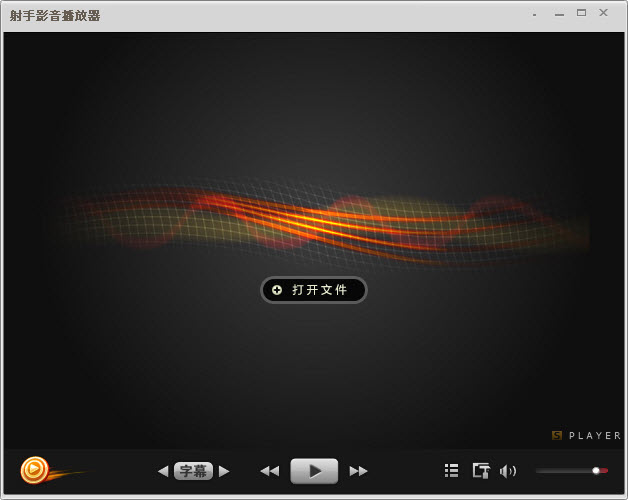Click the 打开文件 open file button
The width and height of the screenshot is (628, 500).
tap(314, 290)
